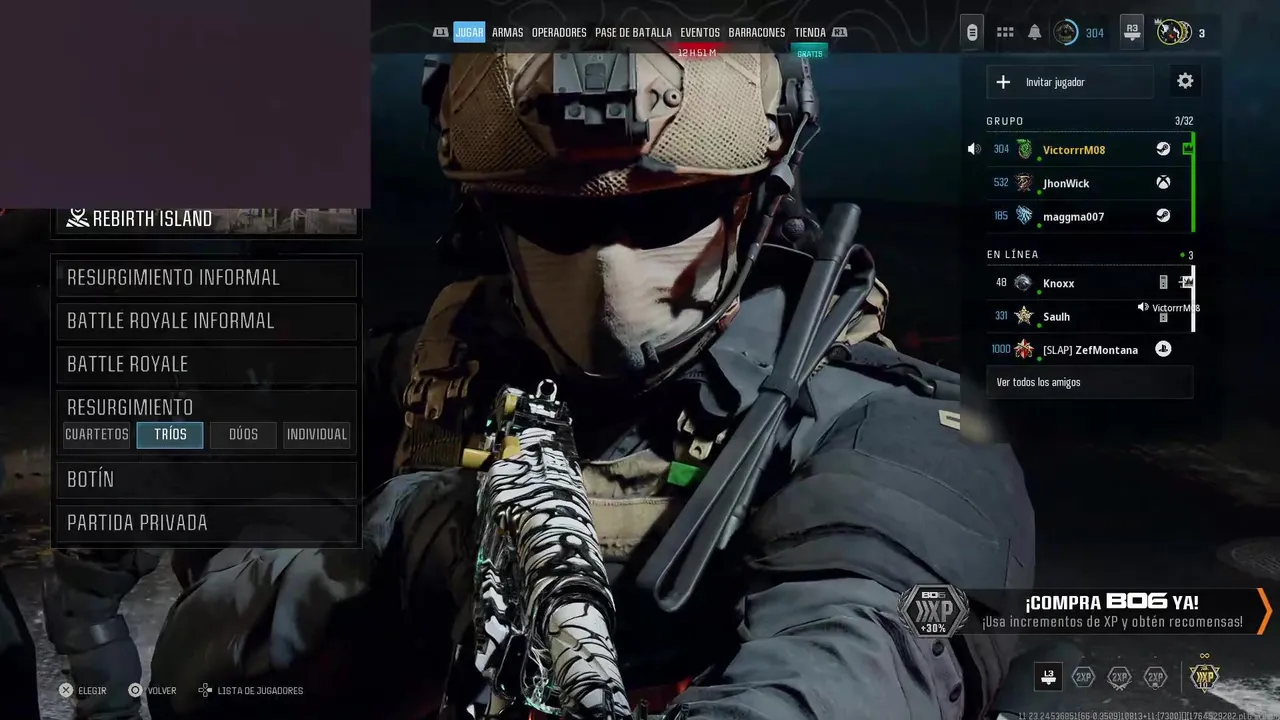Click maggma007's blue rank emblem

[x=1024, y=216]
